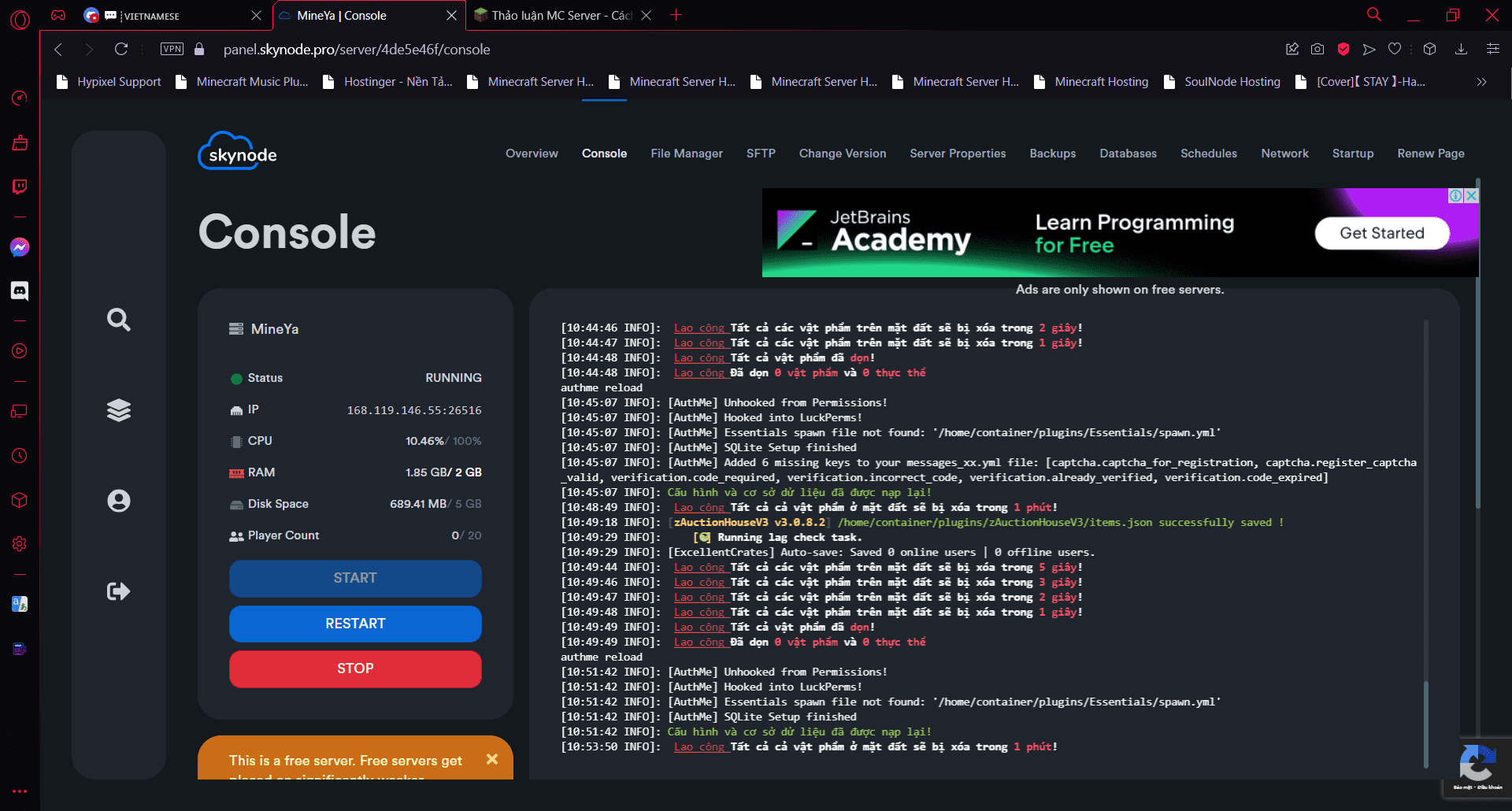
Task: Open the Player icon in sidebar
Action: click(20, 351)
